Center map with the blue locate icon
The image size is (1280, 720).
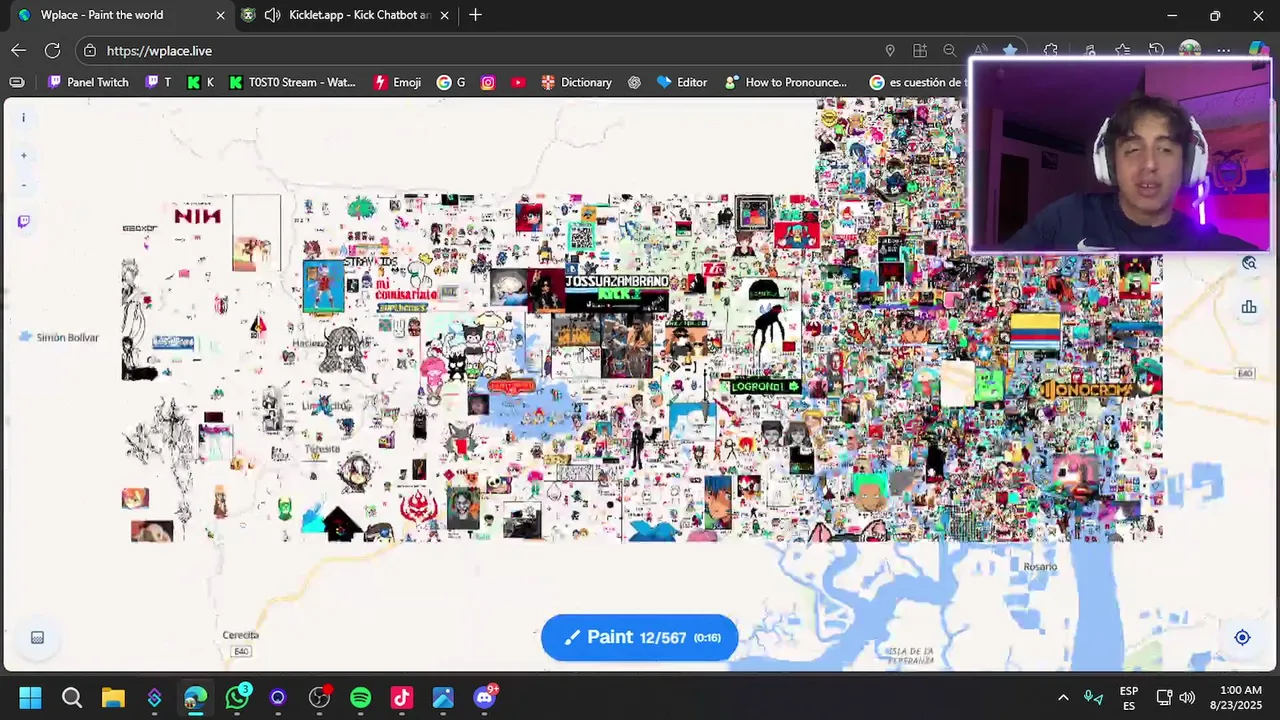tap(1242, 637)
